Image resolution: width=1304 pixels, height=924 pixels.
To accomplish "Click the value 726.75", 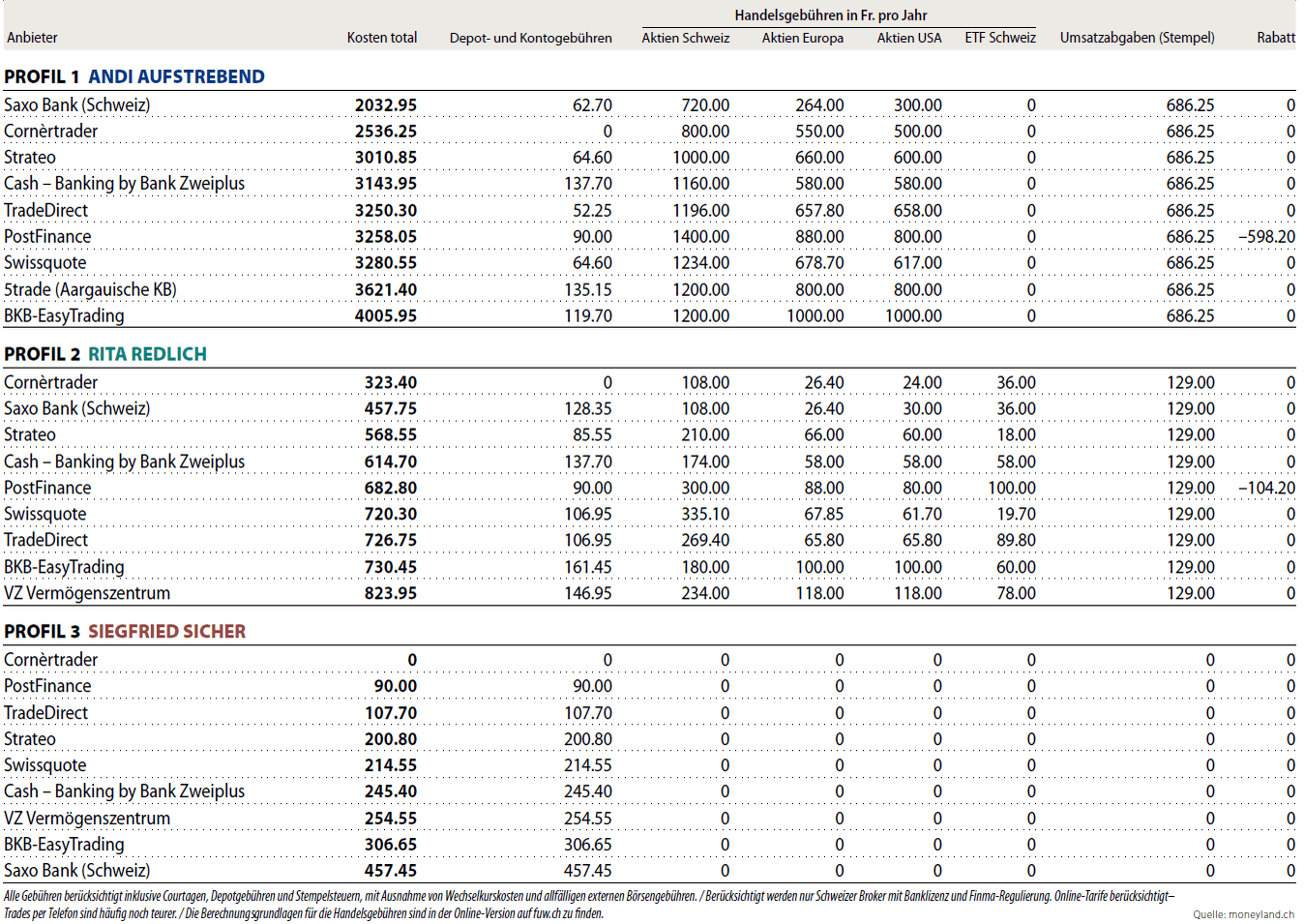I will coord(391,541).
